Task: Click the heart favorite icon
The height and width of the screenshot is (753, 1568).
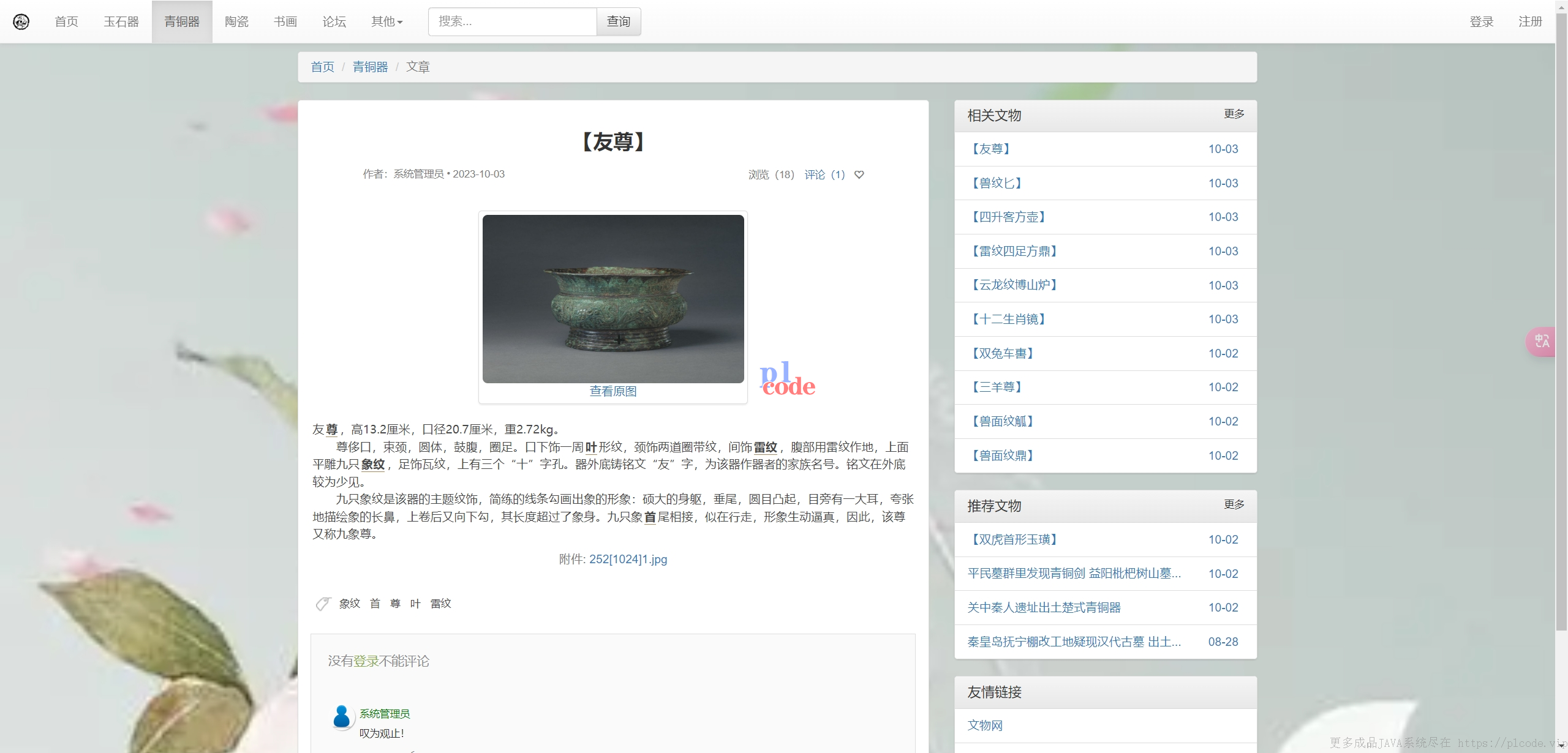Action: [x=859, y=174]
